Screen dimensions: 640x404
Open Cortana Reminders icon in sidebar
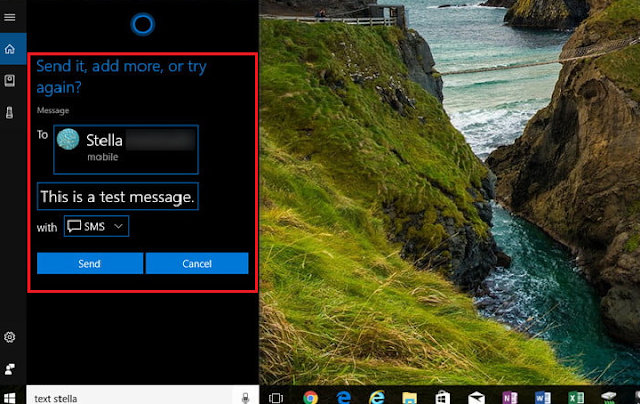click(x=9, y=112)
